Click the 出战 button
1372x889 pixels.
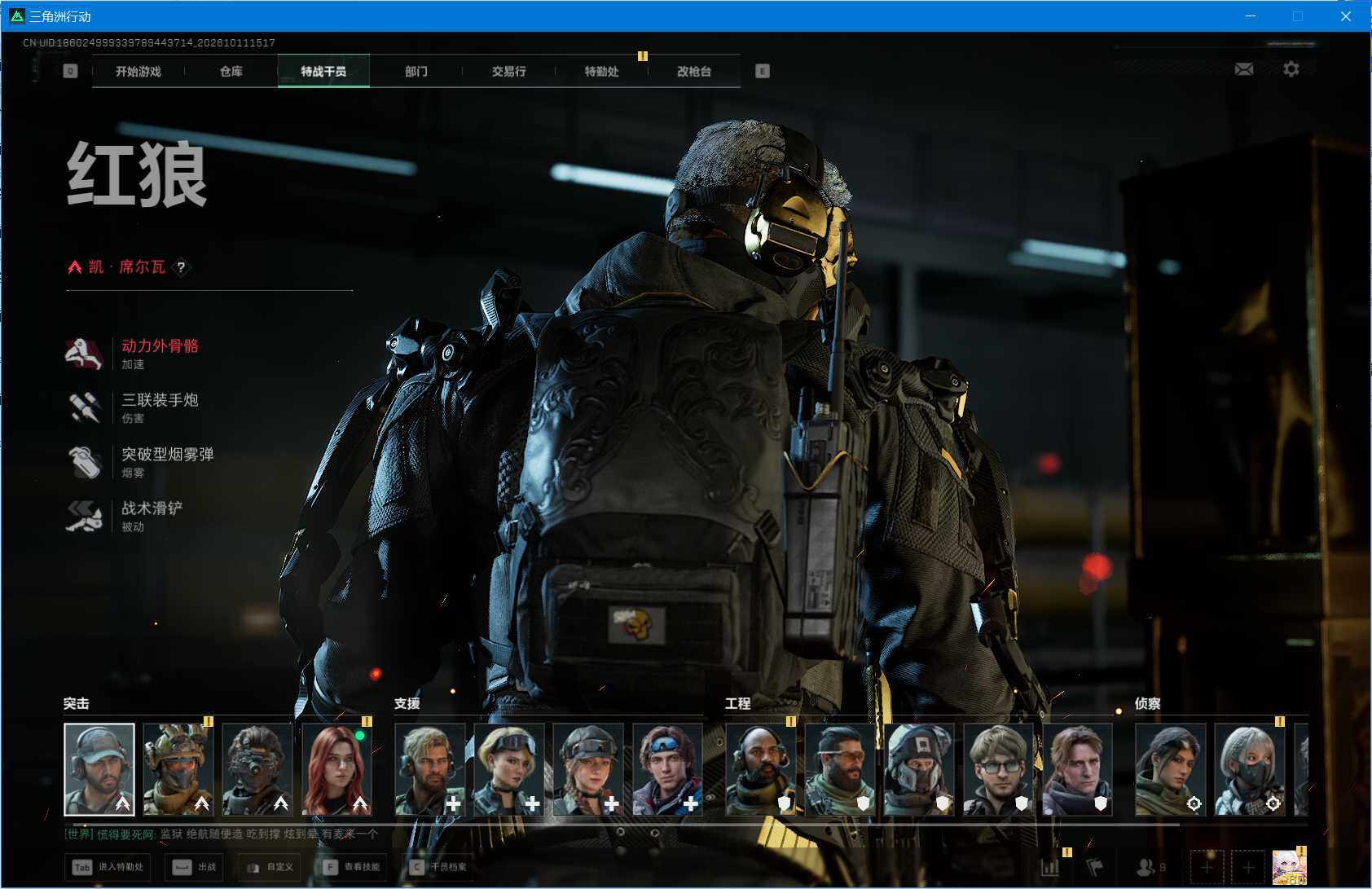[x=195, y=867]
